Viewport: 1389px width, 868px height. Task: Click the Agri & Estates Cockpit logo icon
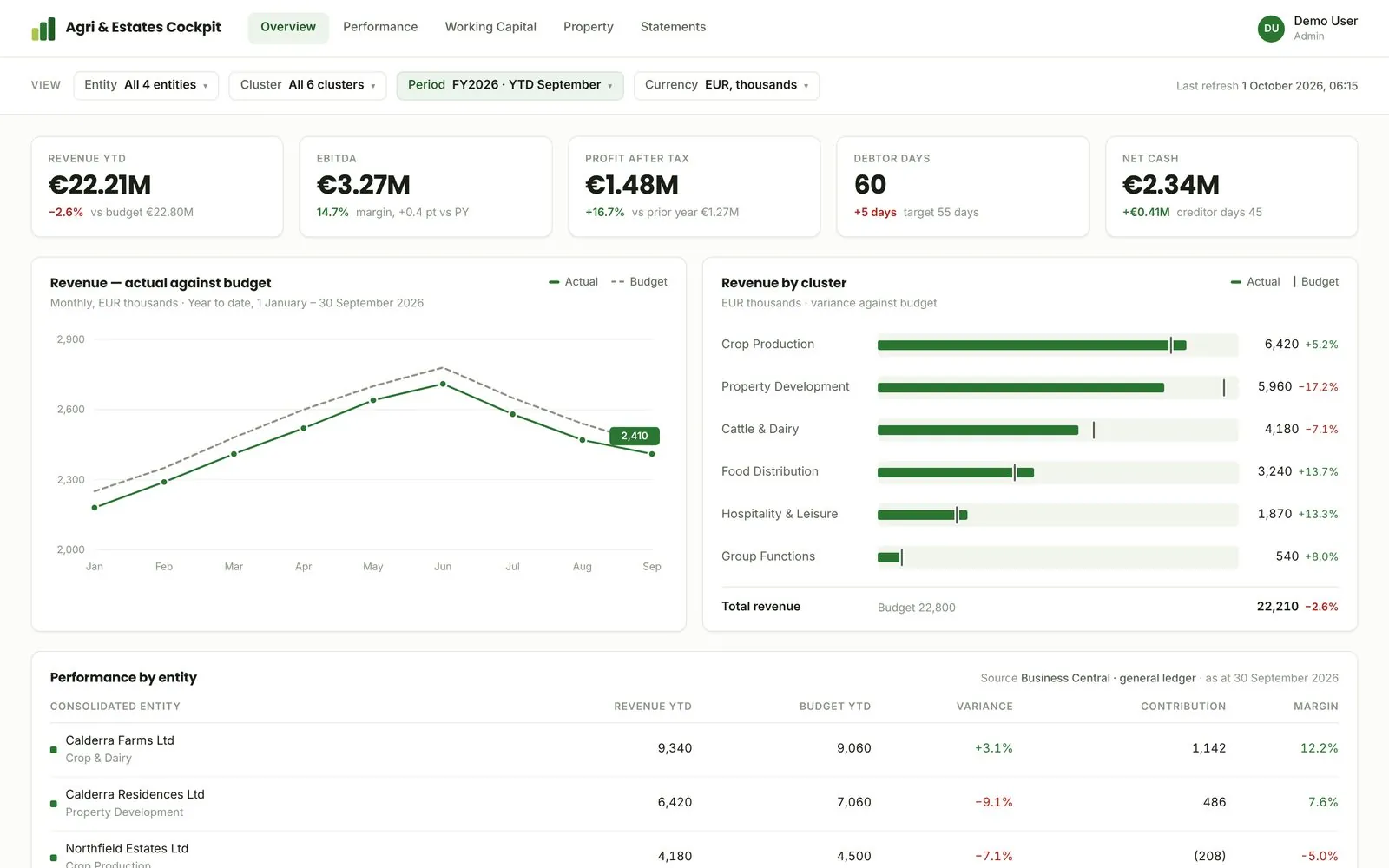pos(43,29)
